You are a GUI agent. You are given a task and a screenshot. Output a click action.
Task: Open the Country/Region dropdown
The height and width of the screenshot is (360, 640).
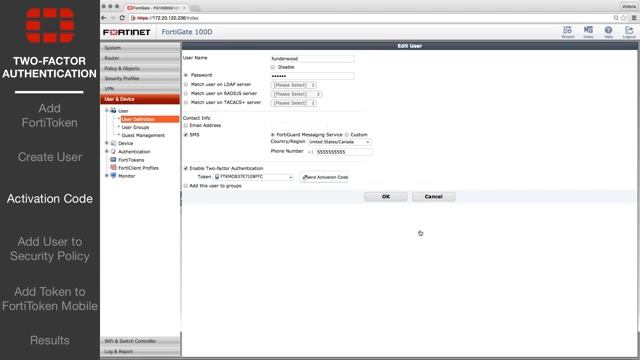pyautogui.click(x=339, y=142)
